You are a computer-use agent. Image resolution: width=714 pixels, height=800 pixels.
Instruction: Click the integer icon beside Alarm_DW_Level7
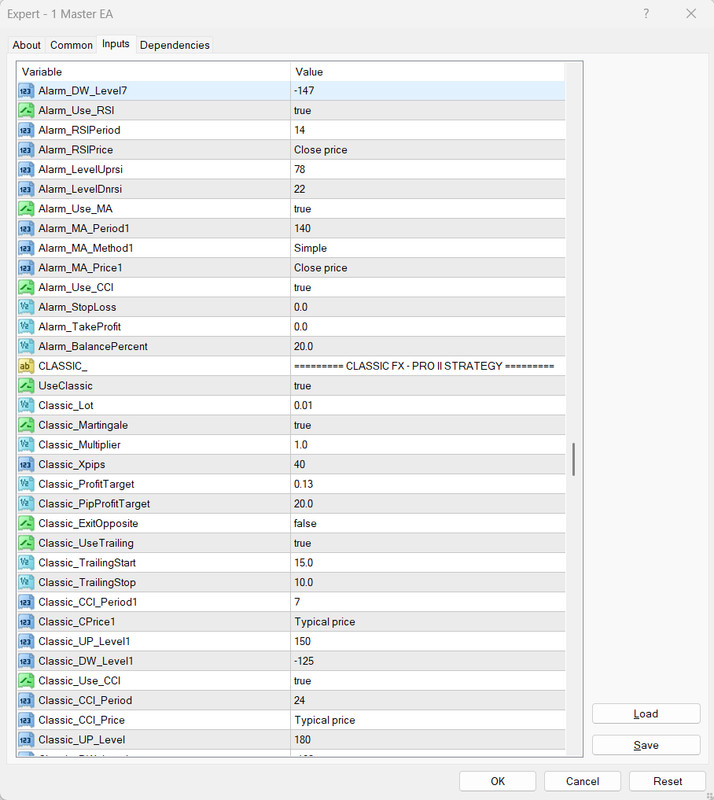pyautogui.click(x=26, y=91)
